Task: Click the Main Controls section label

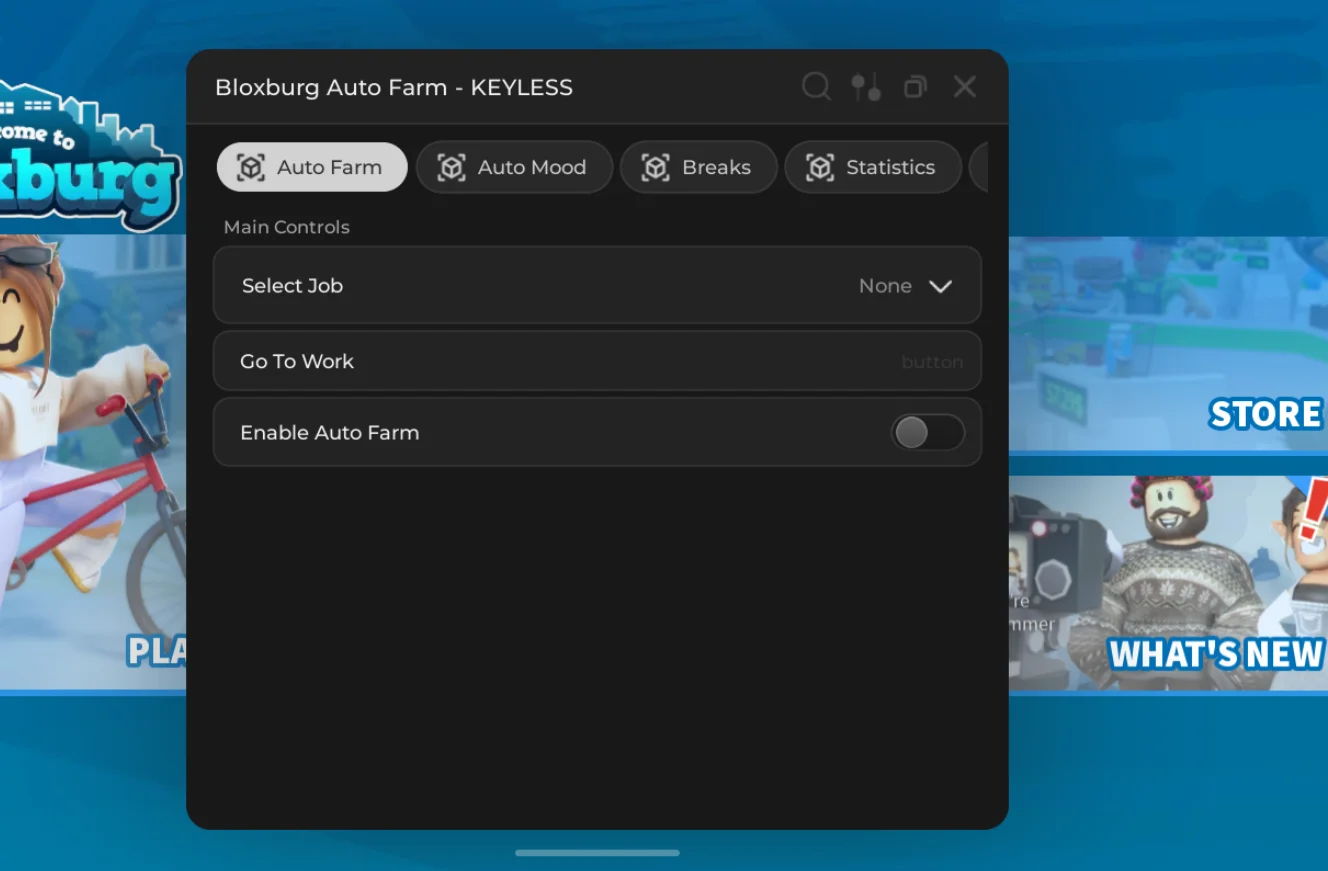Action: 287,227
